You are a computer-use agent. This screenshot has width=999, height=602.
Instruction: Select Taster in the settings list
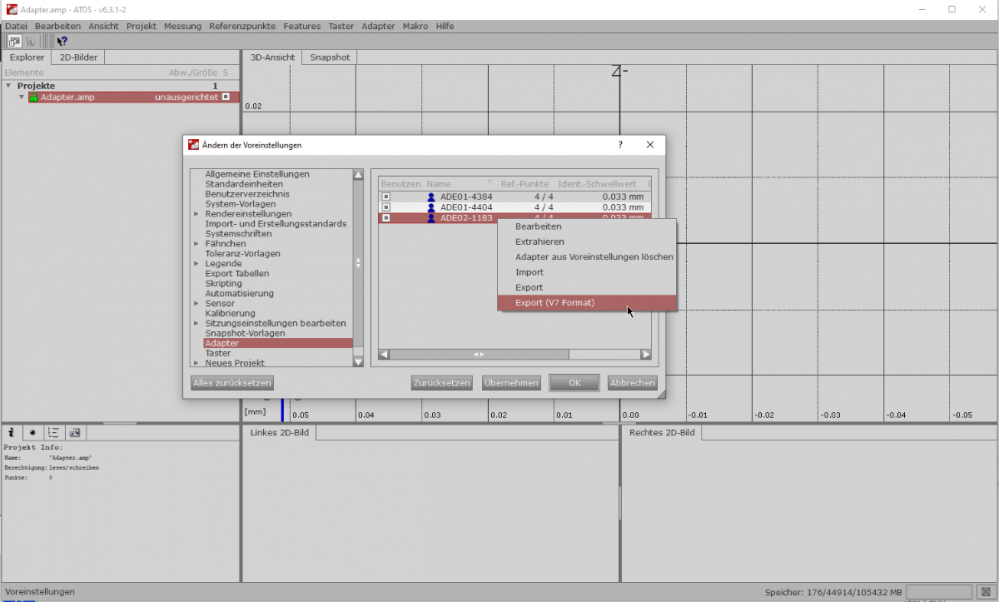click(x=218, y=353)
